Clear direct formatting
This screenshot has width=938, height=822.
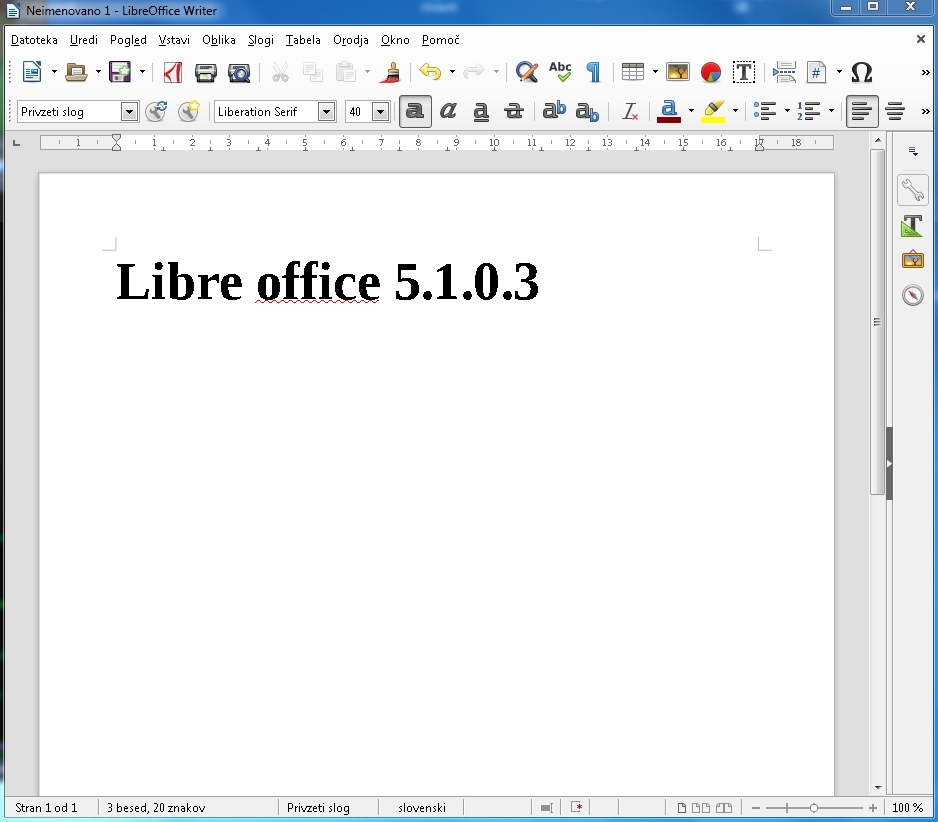tap(629, 111)
